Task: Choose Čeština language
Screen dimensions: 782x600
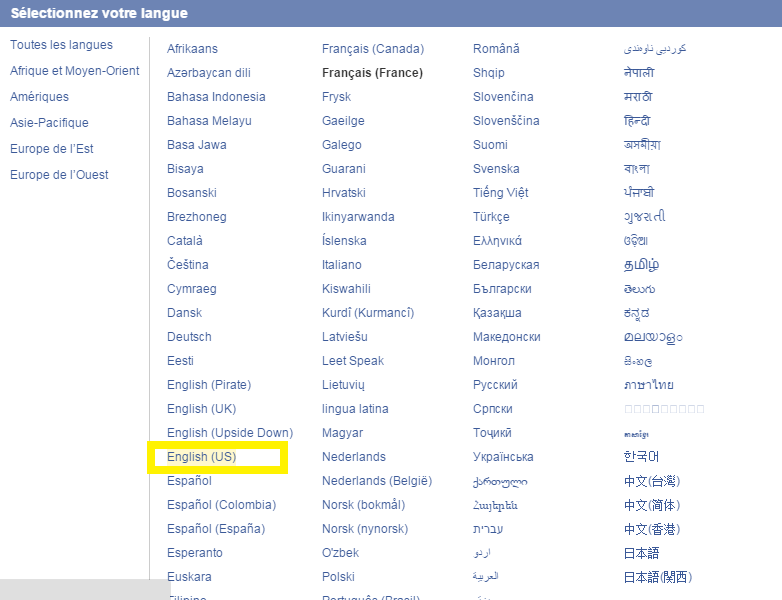Action: (188, 264)
